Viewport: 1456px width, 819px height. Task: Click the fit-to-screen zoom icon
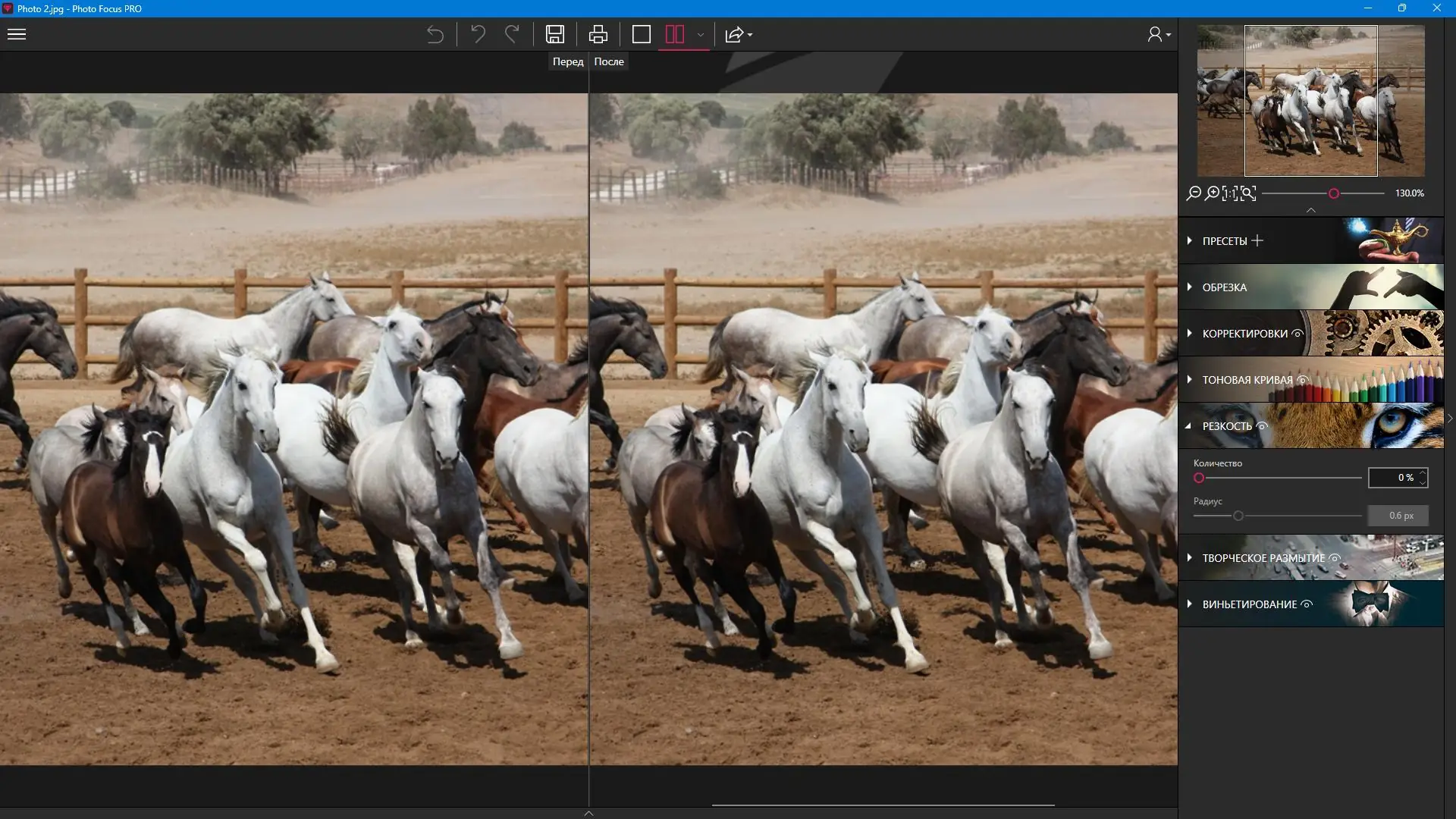pyautogui.click(x=1248, y=193)
